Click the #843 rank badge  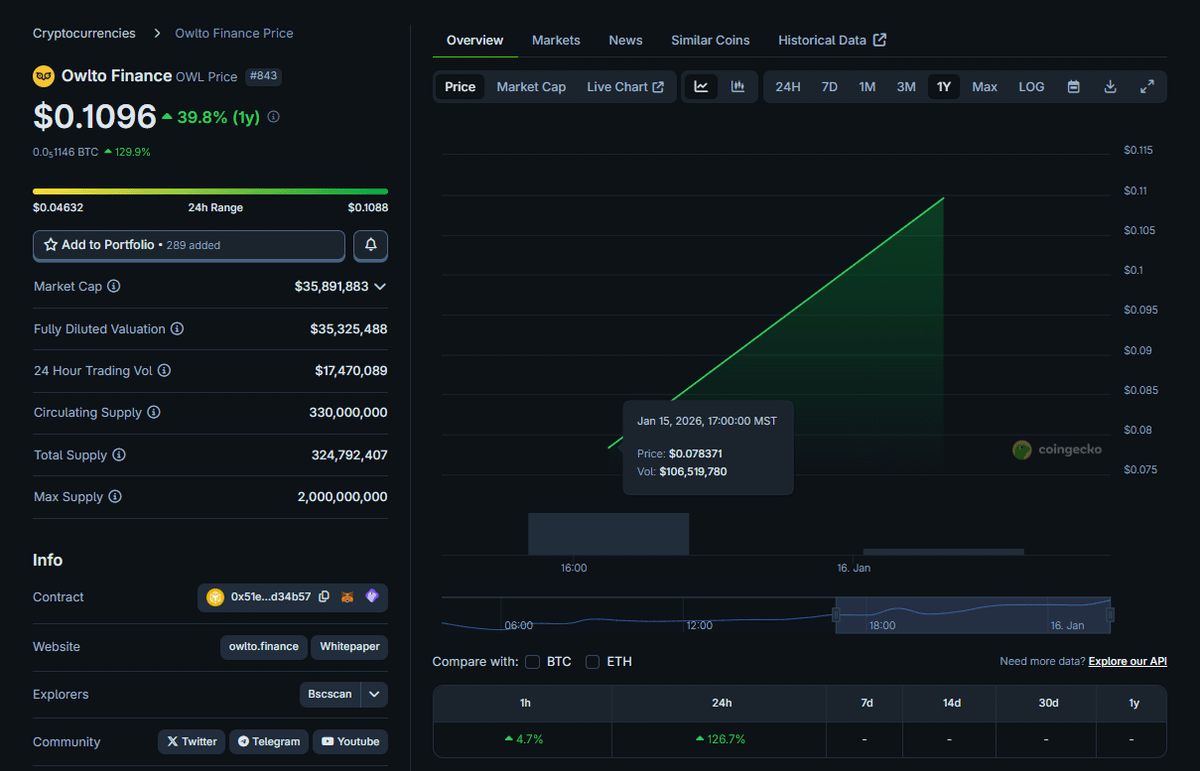click(x=263, y=76)
